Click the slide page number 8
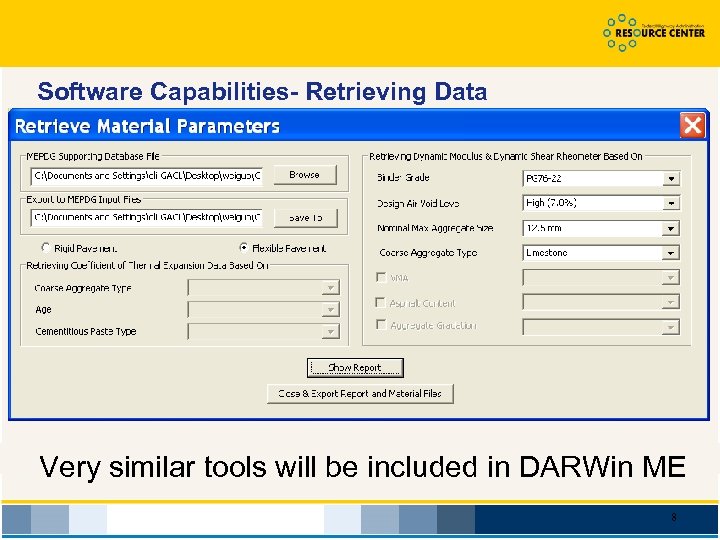720x540 pixels. pos(674,517)
